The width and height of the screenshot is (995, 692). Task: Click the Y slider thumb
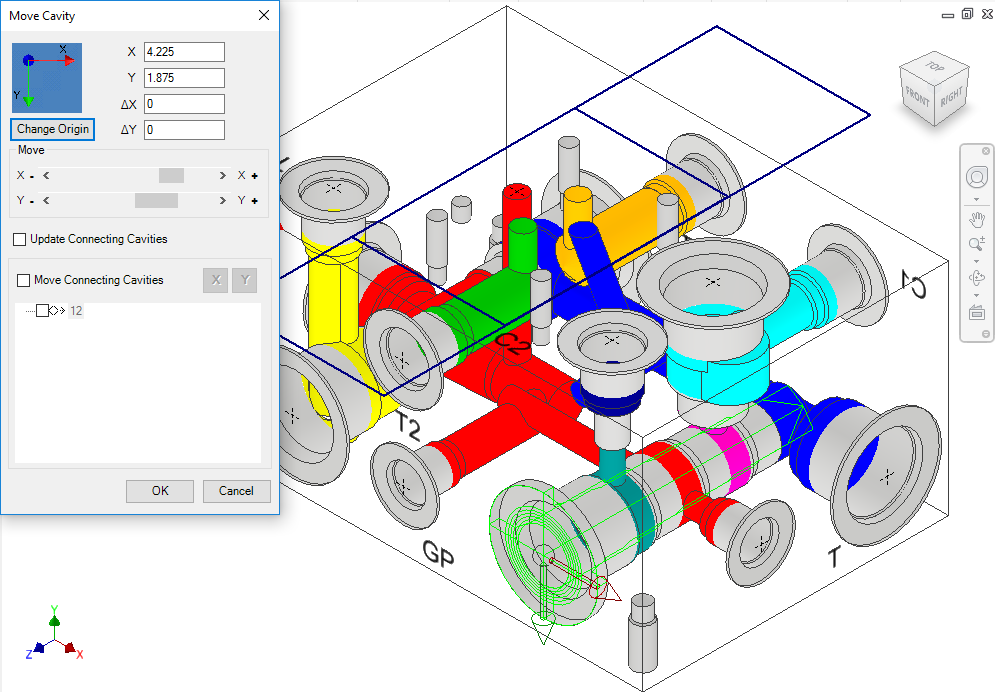click(156, 200)
